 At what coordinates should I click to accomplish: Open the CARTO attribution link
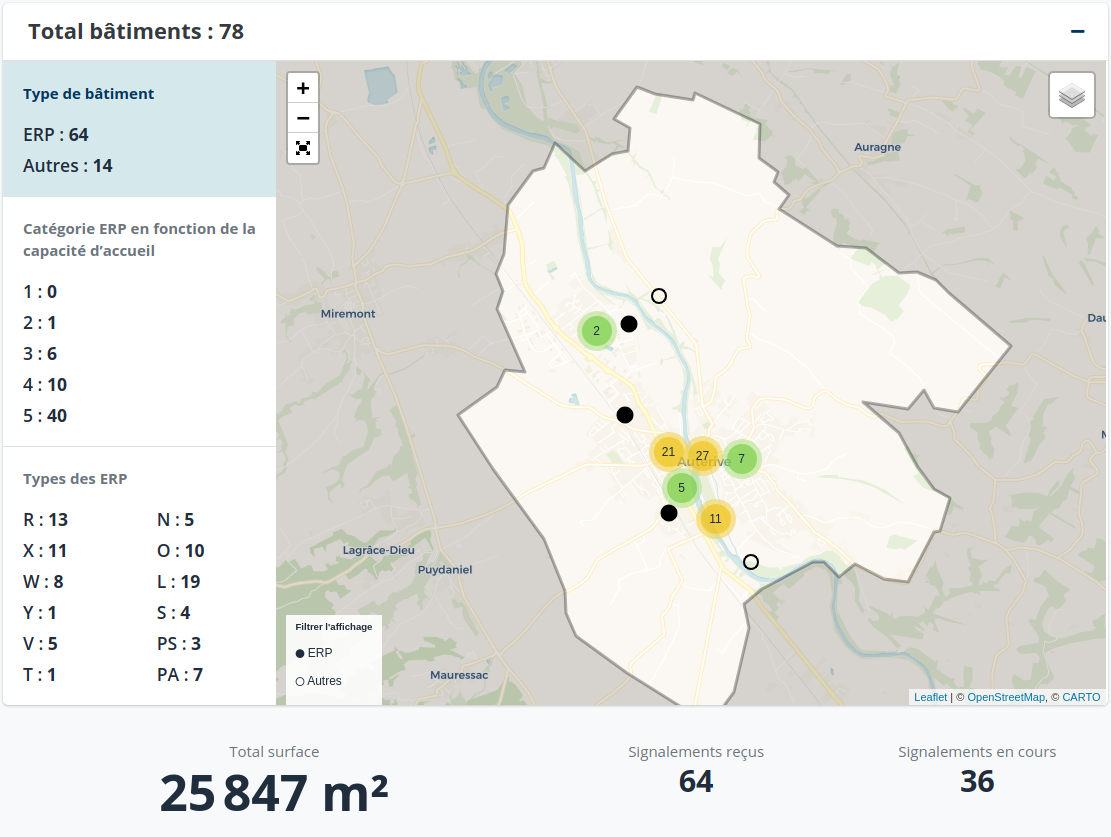click(x=1081, y=697)
